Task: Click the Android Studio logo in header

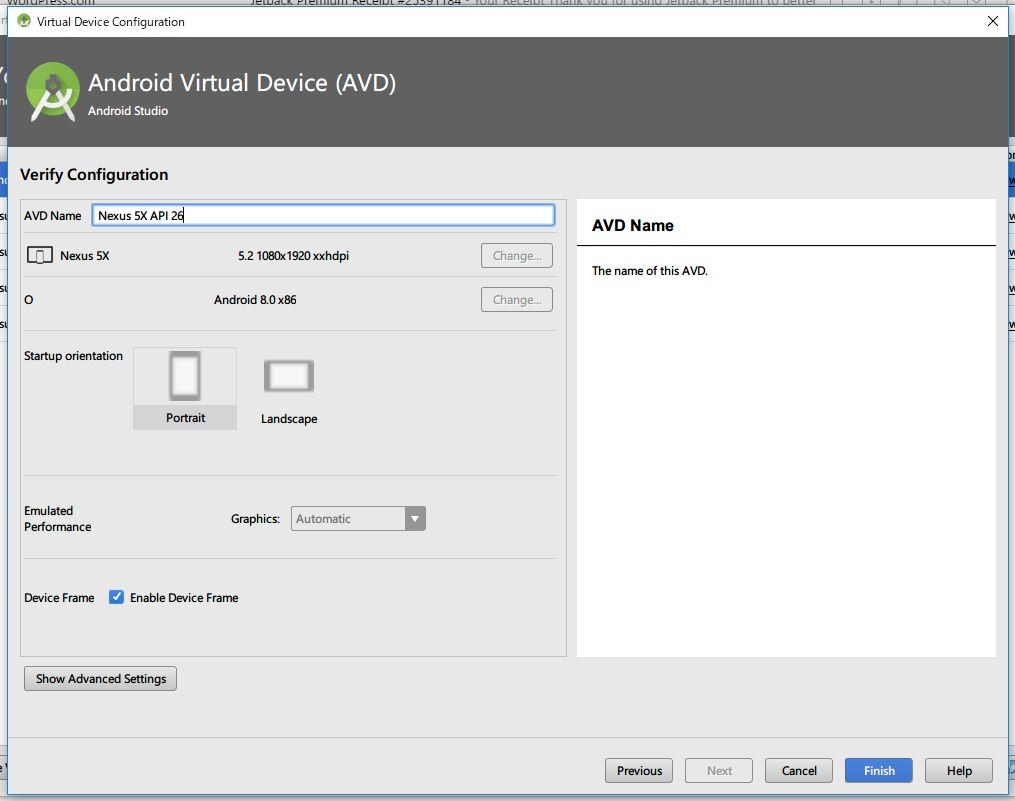Action: 53,91
